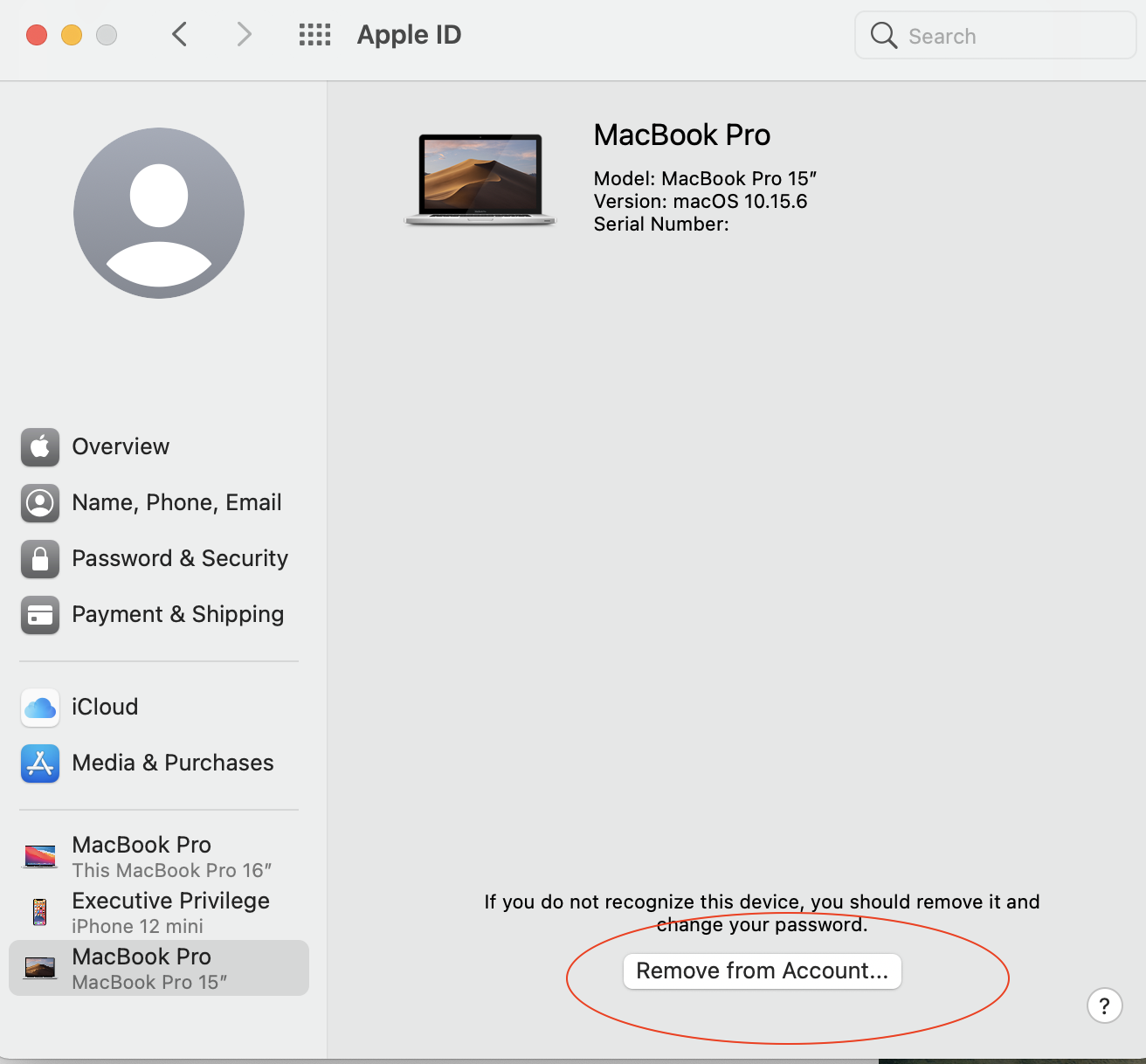This screenshot has height=1064, width=1146.
Task: Open the Overview section
Action: point(159,447)
